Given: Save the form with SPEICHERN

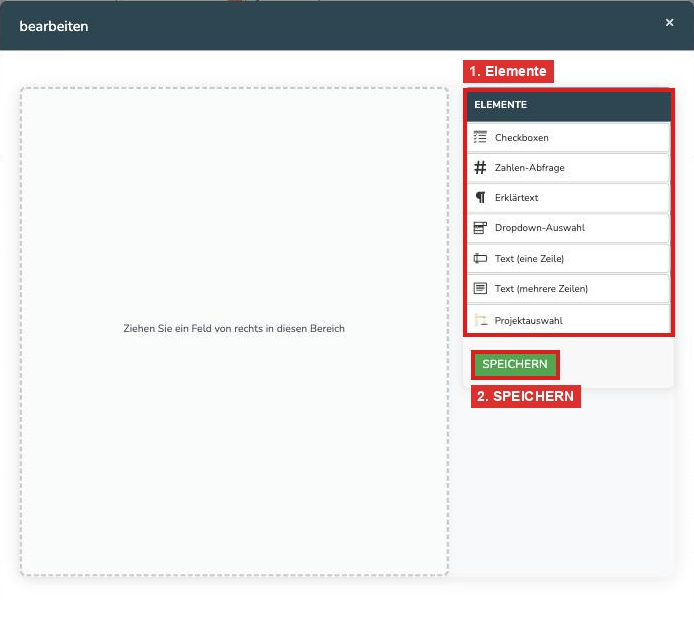Looking at the screenshot, I should pos(515,364).
